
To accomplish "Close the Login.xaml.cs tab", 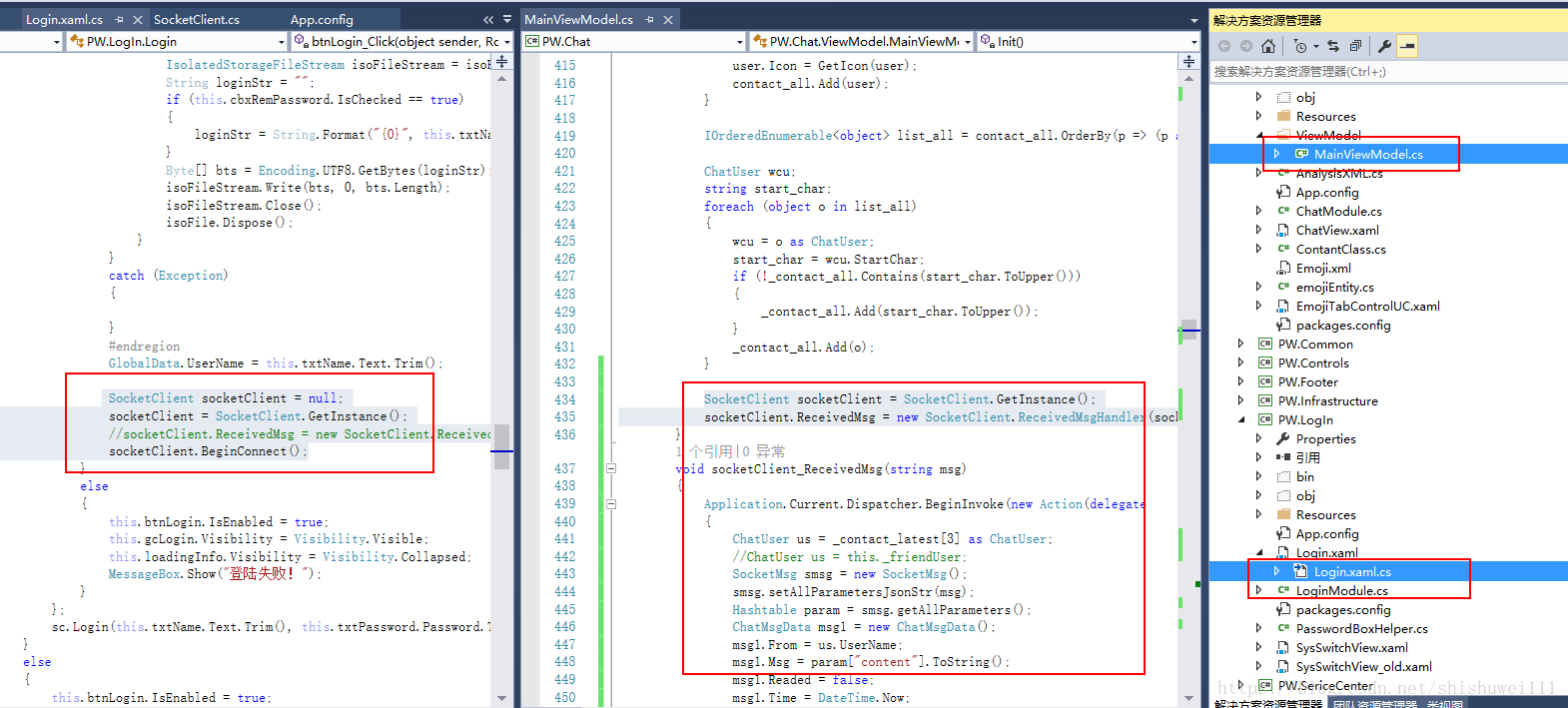I will tap(138, 19).
